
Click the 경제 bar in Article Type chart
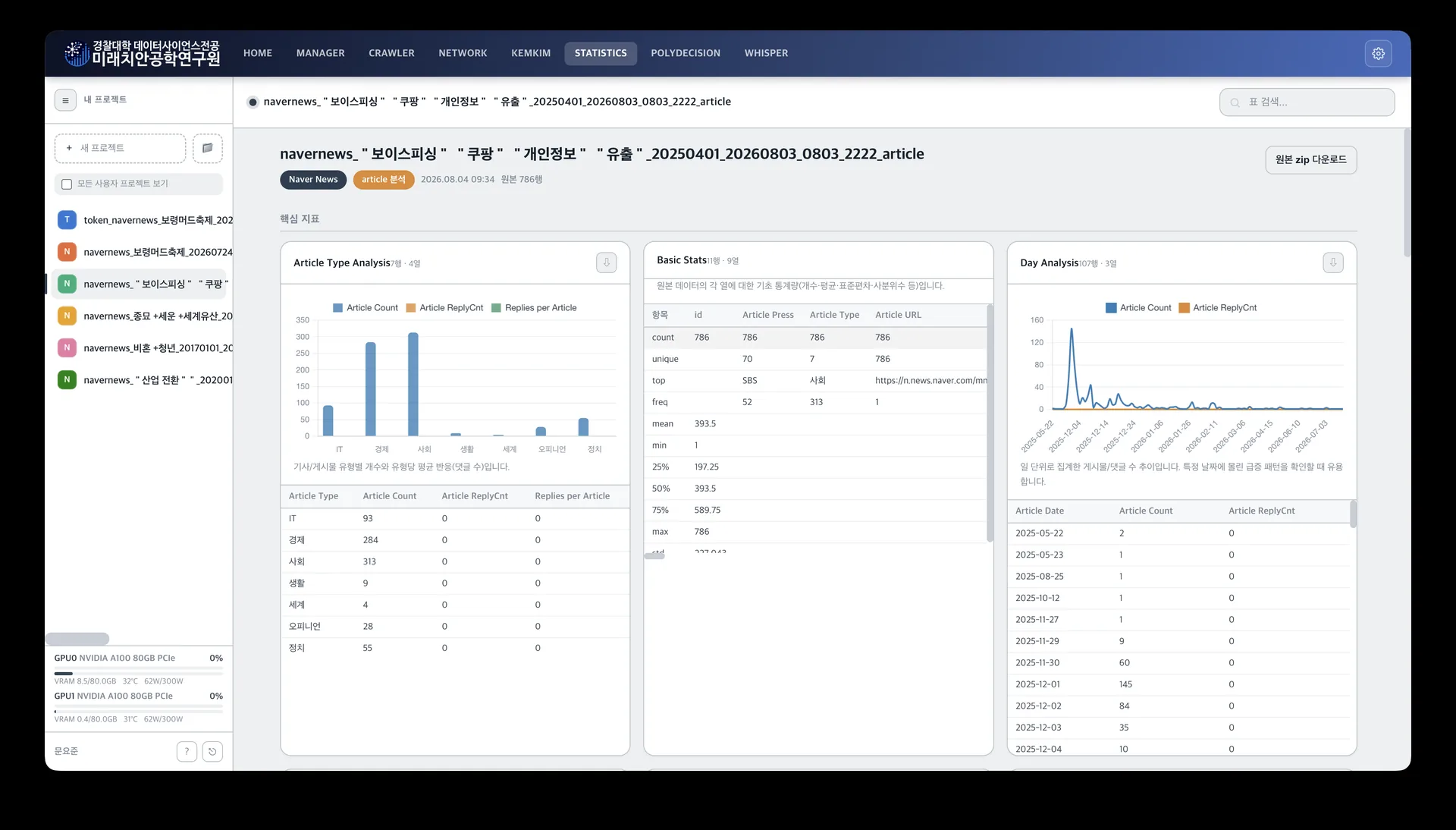(x=370, y=389)
